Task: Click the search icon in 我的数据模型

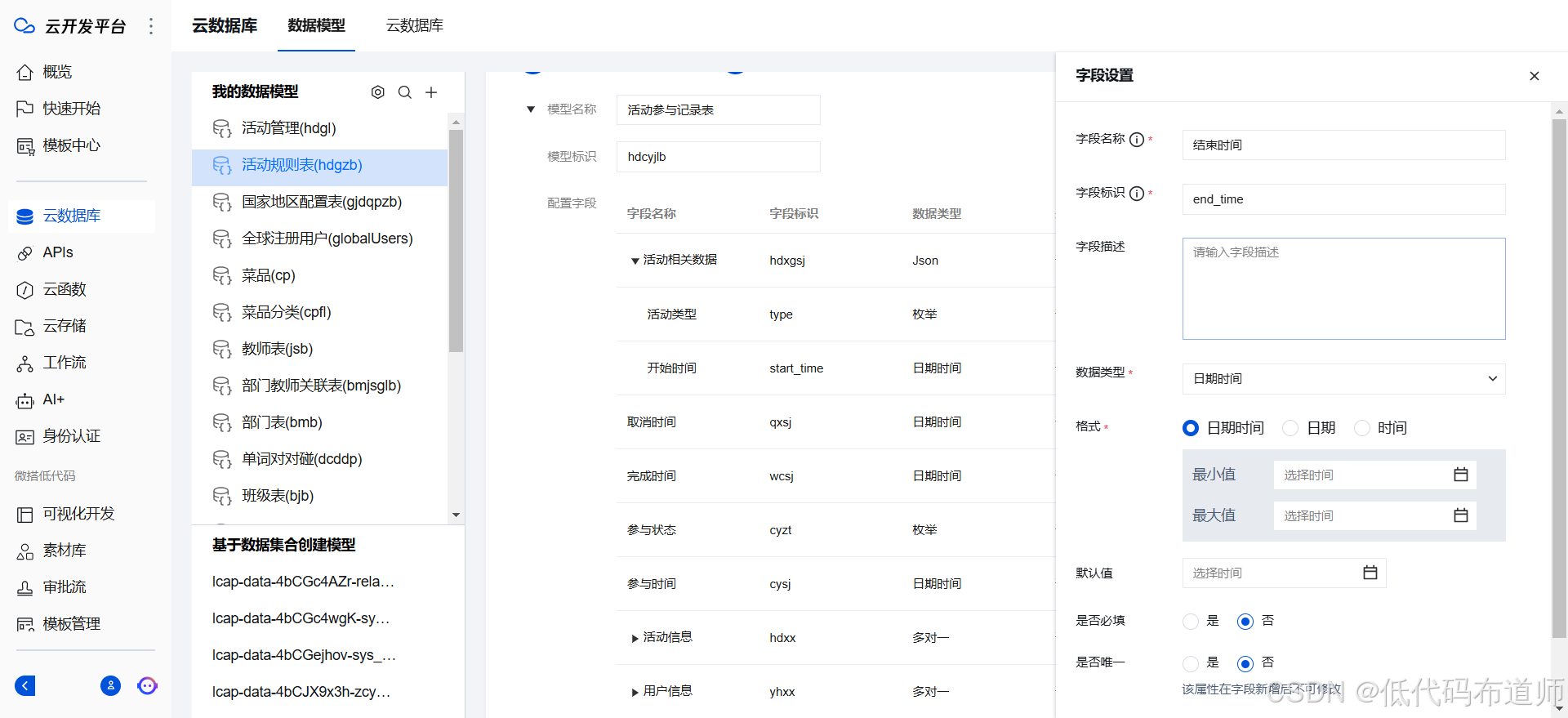Action: (x=404, y=92)
